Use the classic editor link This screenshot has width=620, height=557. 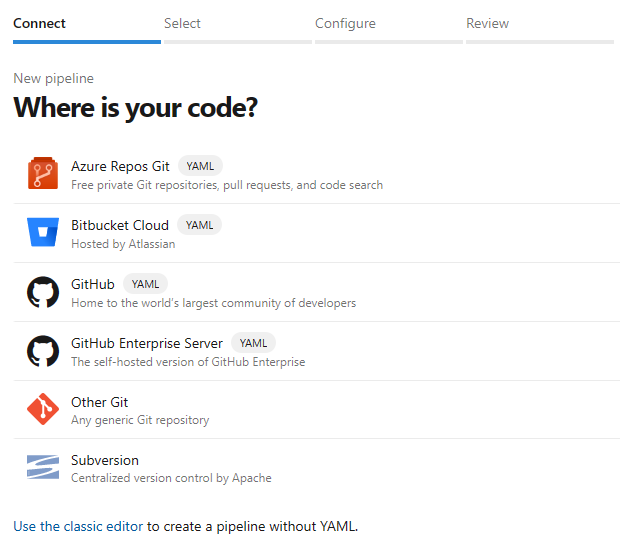[79, 526]
